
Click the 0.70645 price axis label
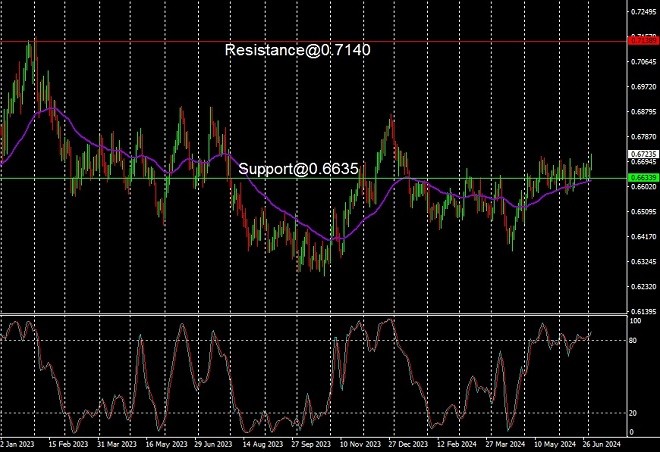coord(644,62)
